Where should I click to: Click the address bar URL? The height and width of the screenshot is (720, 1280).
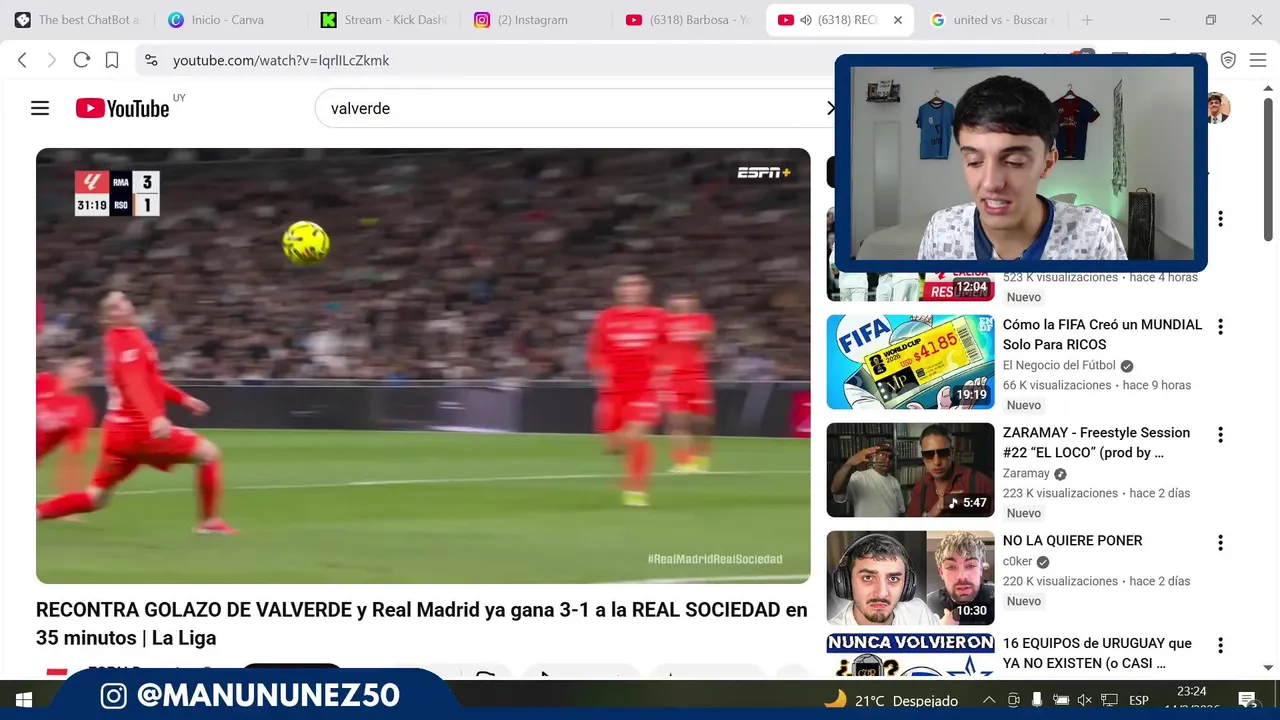point(281,60)
